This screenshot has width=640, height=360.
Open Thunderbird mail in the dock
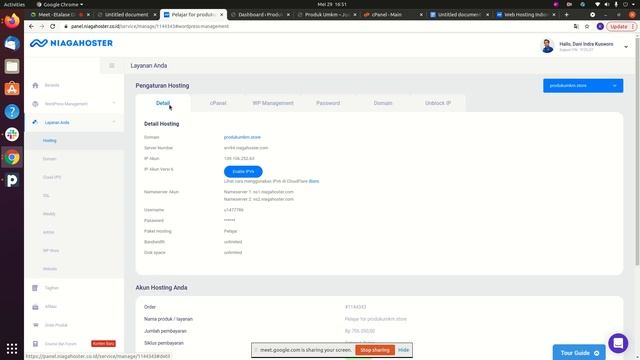(12, 43)
